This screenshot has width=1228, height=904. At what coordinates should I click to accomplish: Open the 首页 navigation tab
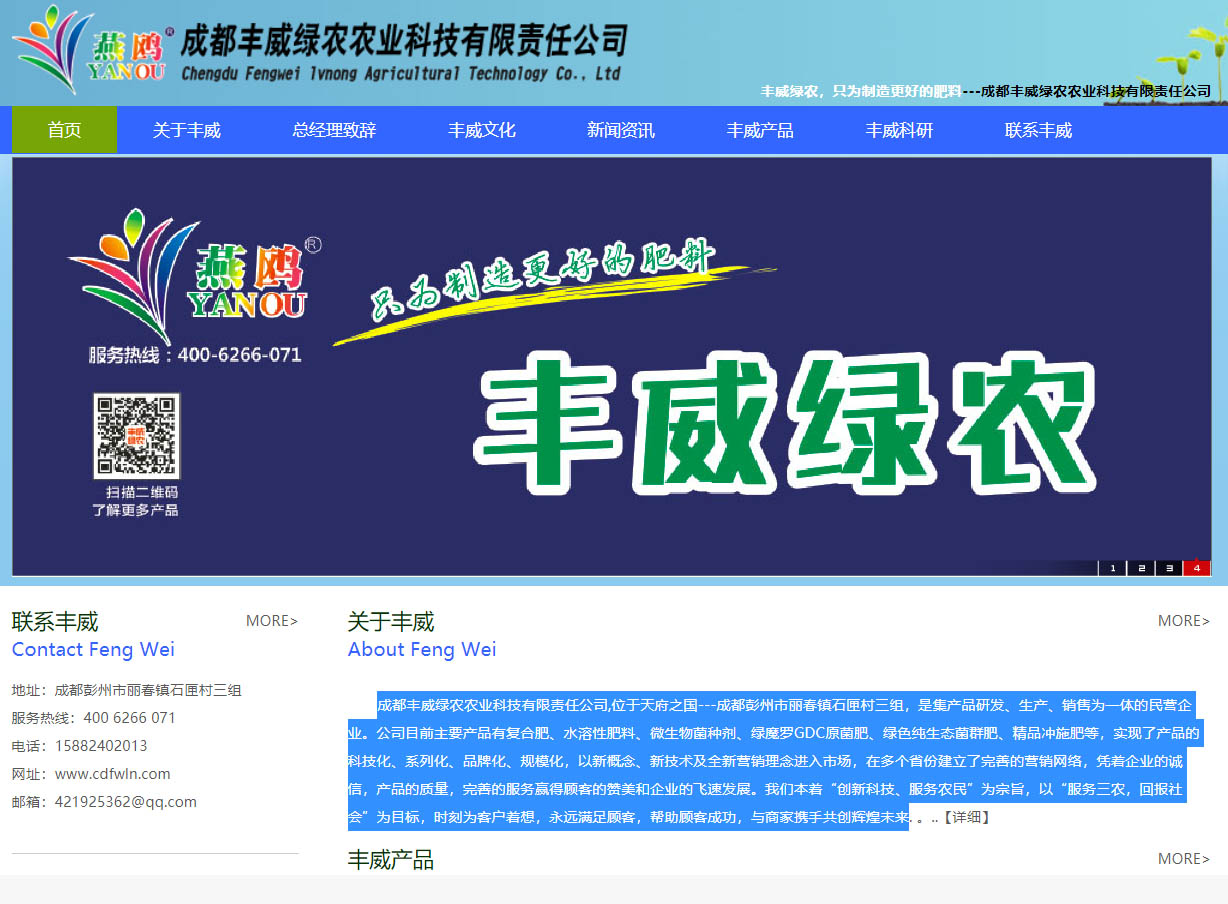(x=65, y=130)
